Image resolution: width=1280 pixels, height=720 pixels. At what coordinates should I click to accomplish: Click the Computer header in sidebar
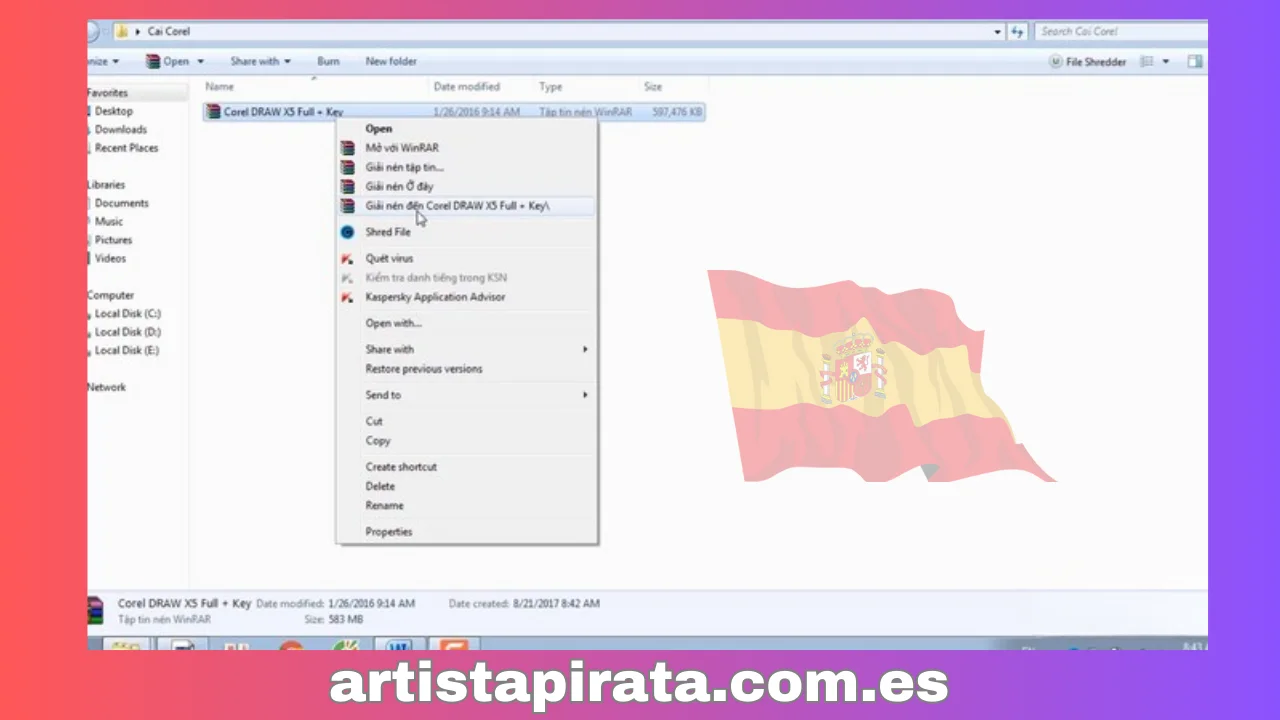pos(110,296)
